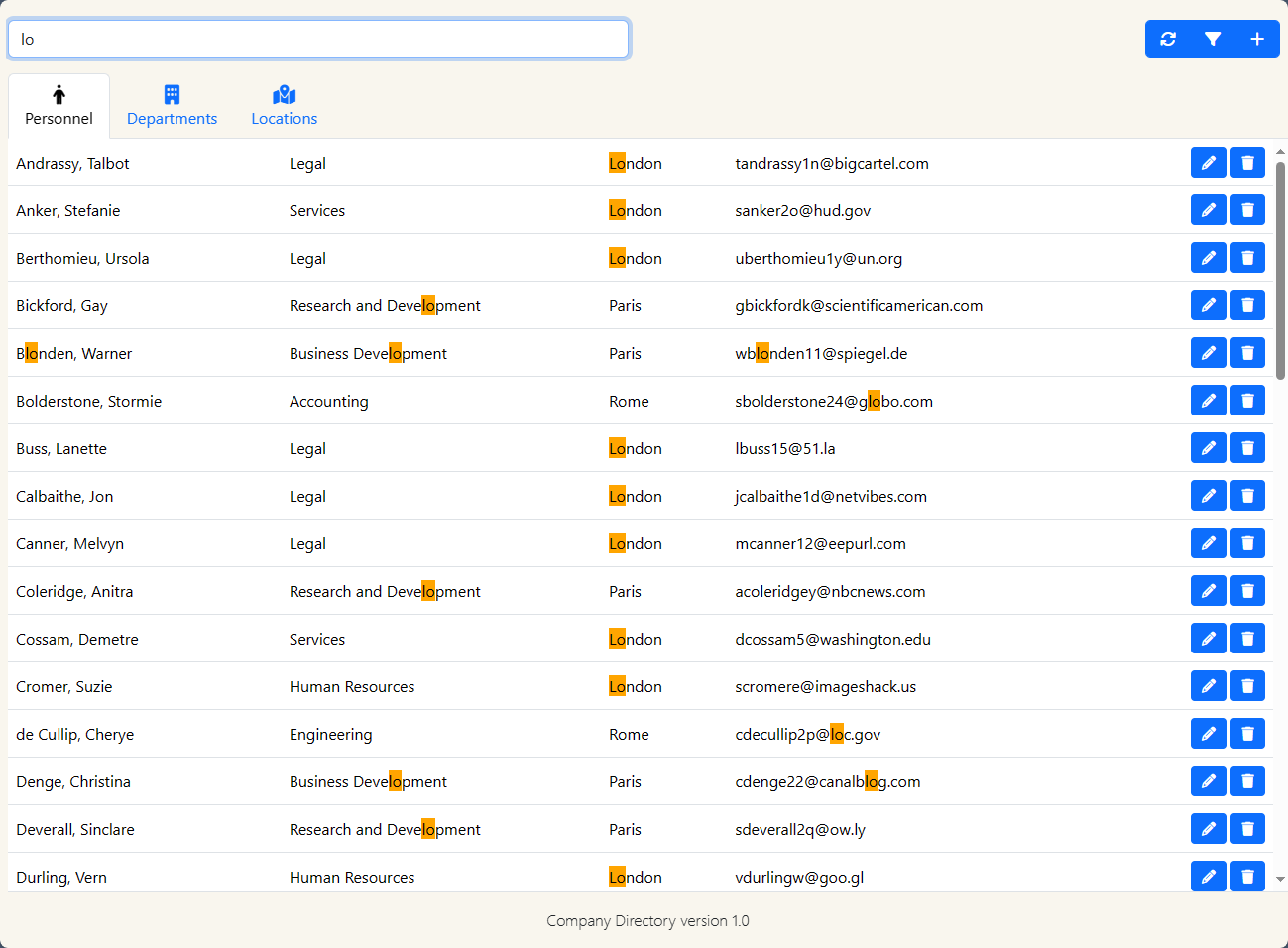The height and width of the screenshot is (948, 1288).
Task: Click the vertical scrollbar thumb
Action: 1280,270
